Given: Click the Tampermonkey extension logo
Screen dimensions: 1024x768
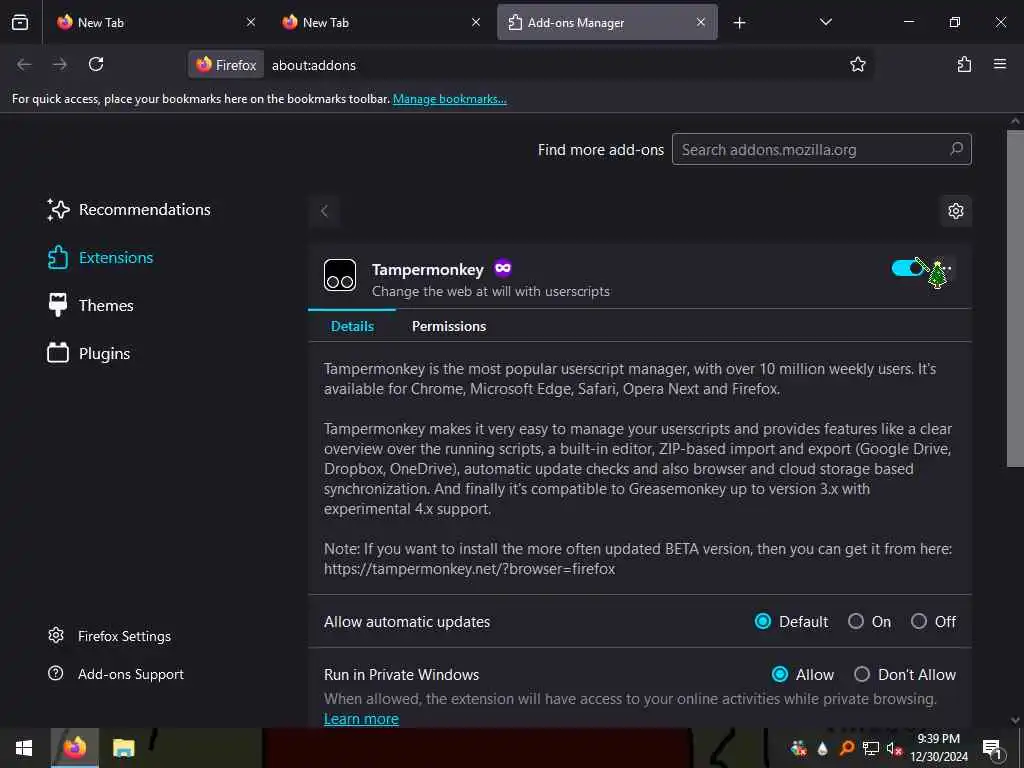Looking at the screenshot, I should [340, 275].
